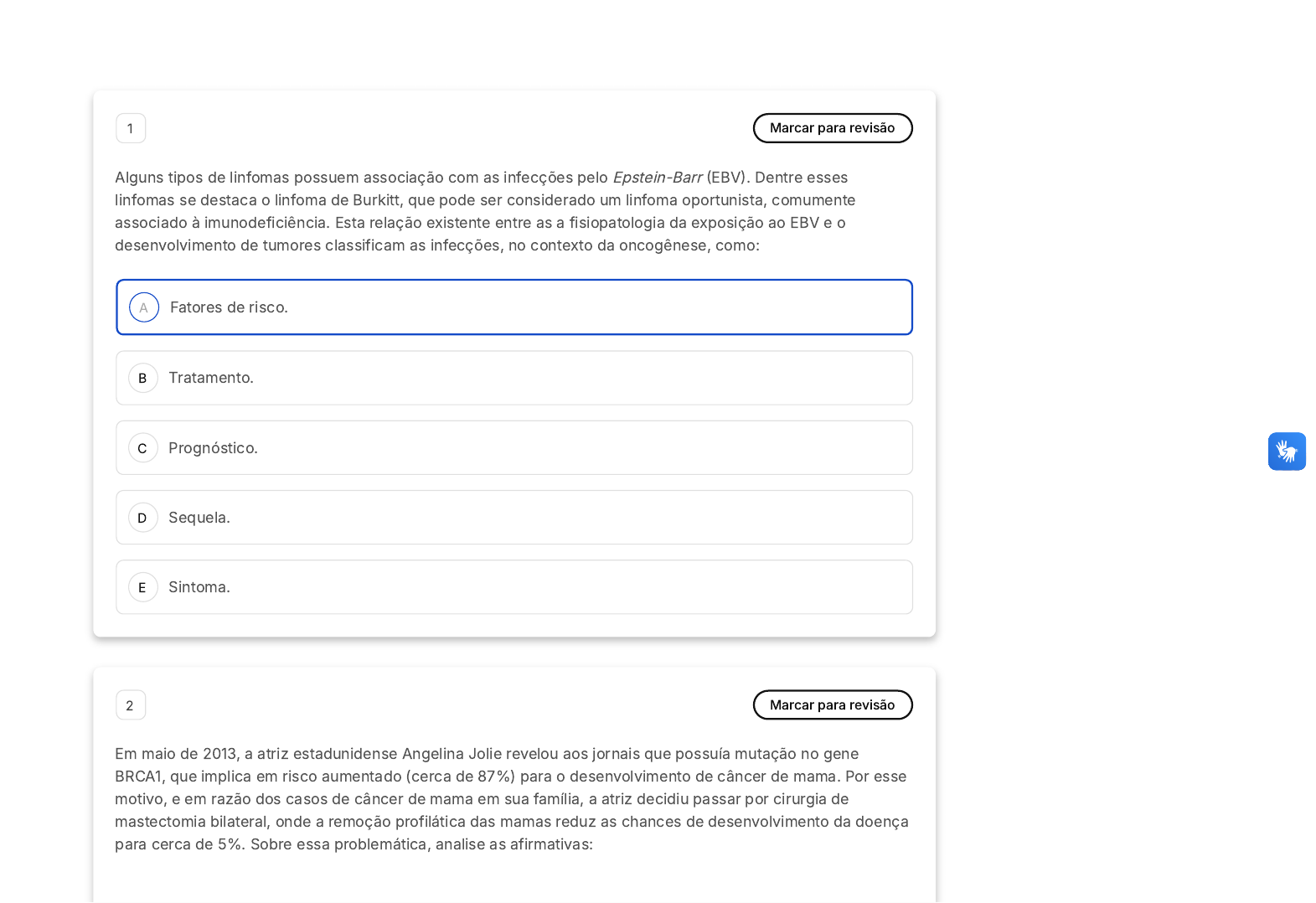The height and width of the screenshot is (903, 1316).
Task: Select the letter C option circle
Action: (142, 448)
